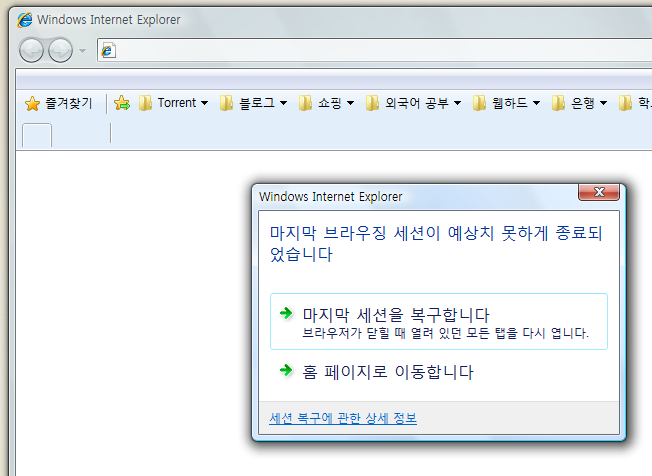This screenshot has height=476, width=652.
Task: Open the 쇼핑 favorites folder
Action: [x=326, y=103]
